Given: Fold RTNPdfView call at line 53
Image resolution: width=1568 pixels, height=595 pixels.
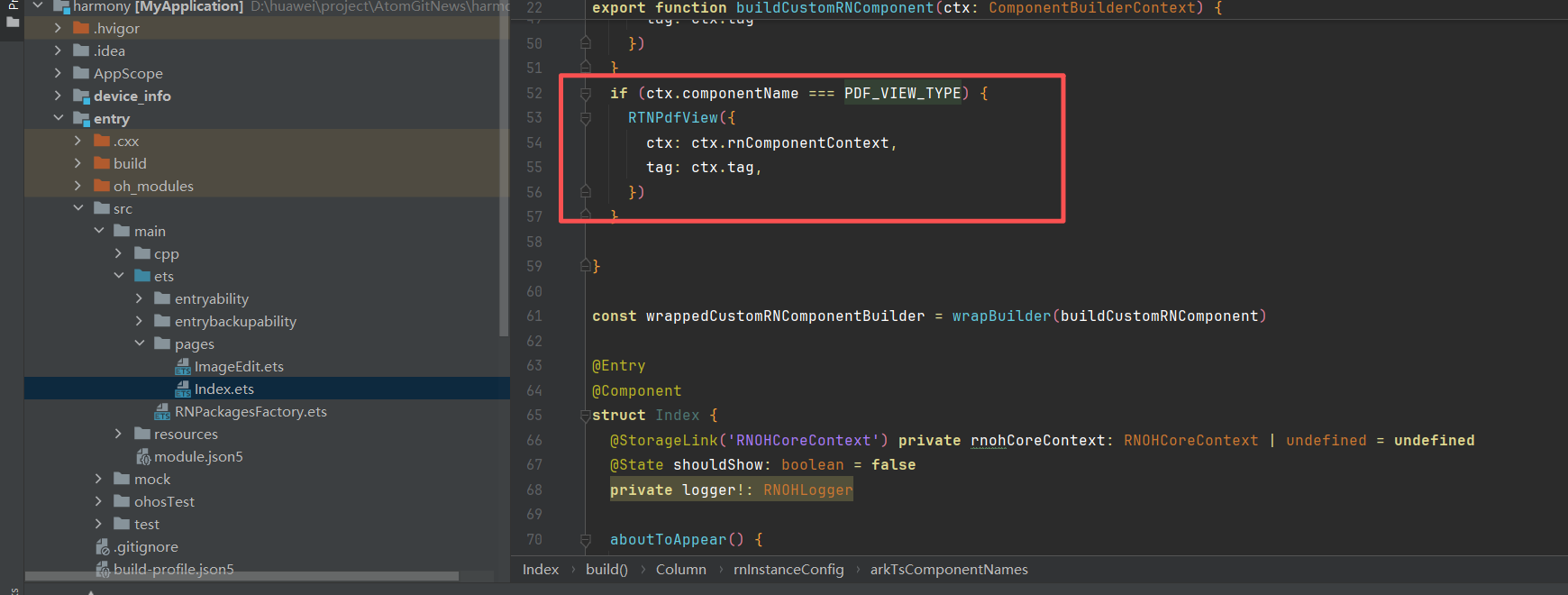Looking at the screenshot, I should [x=586, y=118].
